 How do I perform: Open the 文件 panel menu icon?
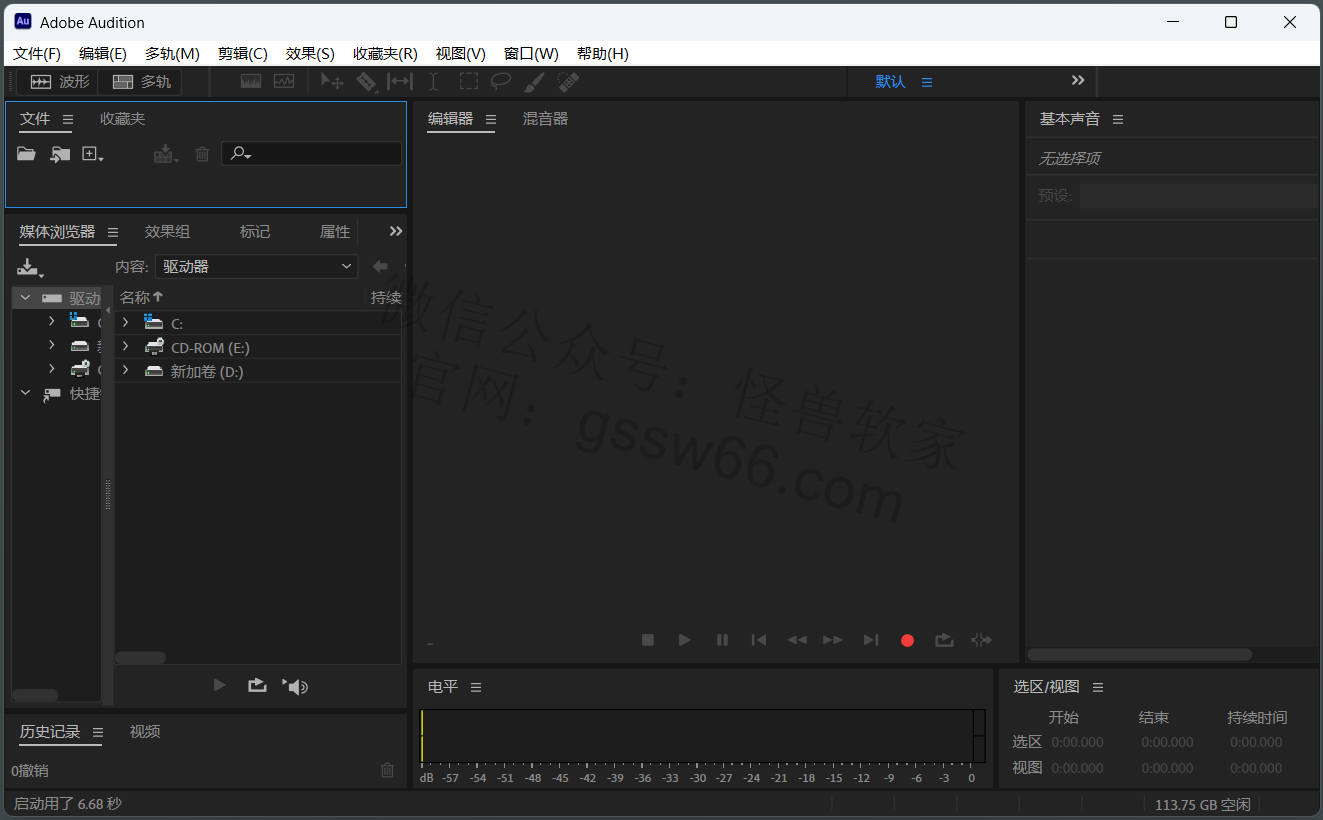coord(68,119)
